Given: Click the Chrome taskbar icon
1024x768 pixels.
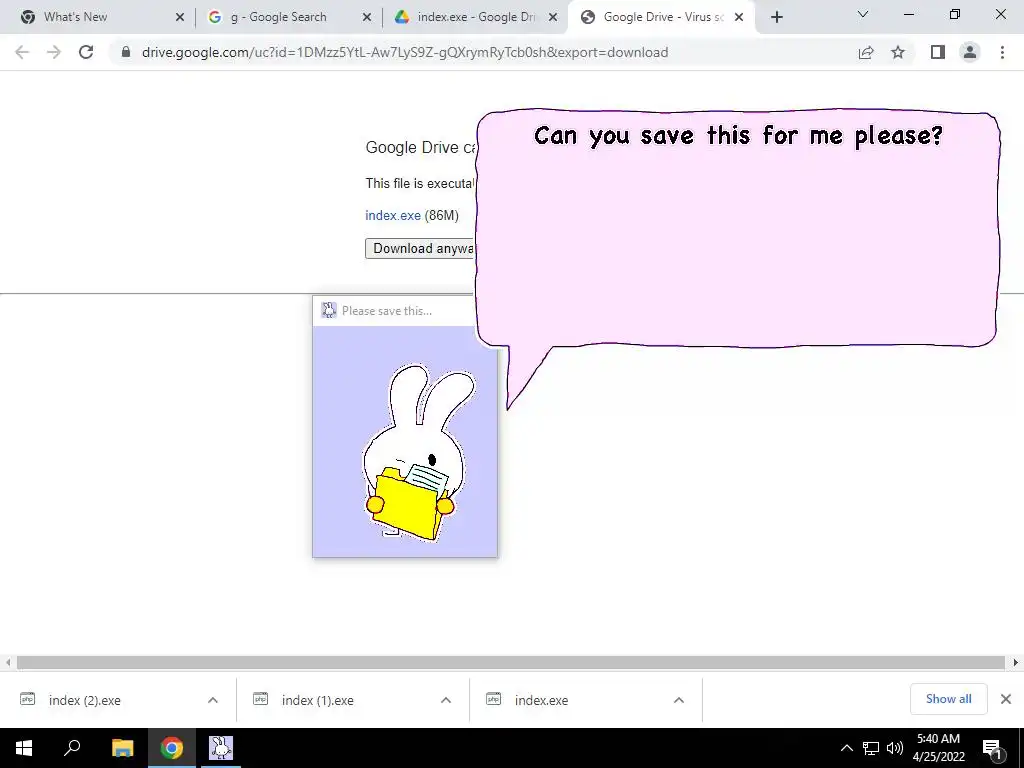Looking at the screenshot, I should (172, 748).
